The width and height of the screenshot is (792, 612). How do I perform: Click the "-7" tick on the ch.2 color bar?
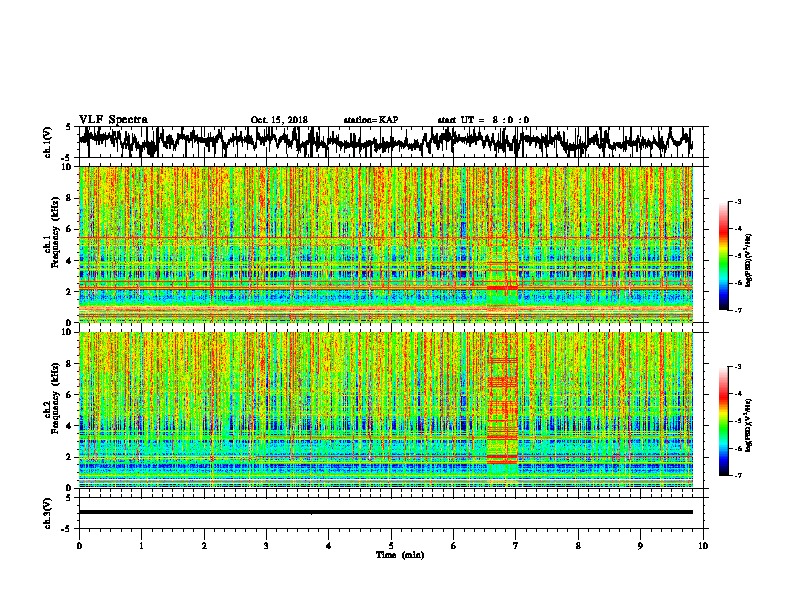(x=737, y=475)
